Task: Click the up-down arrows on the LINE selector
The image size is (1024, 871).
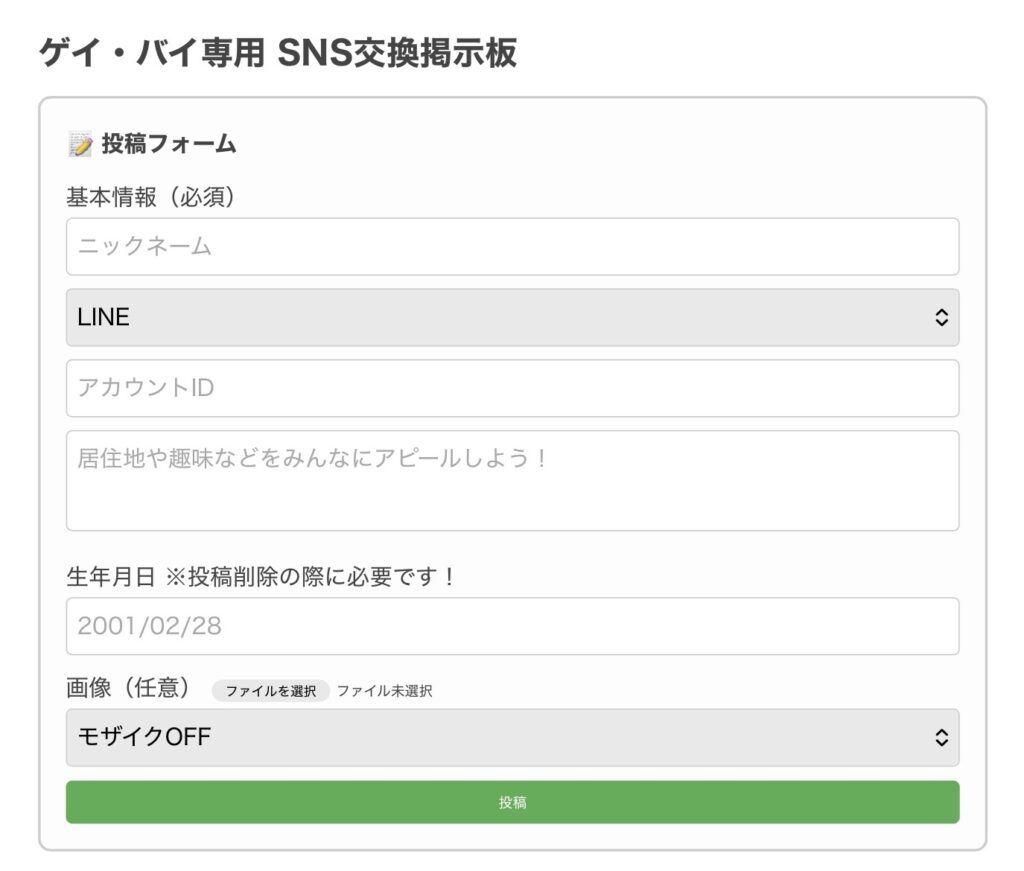Action: 940,318
